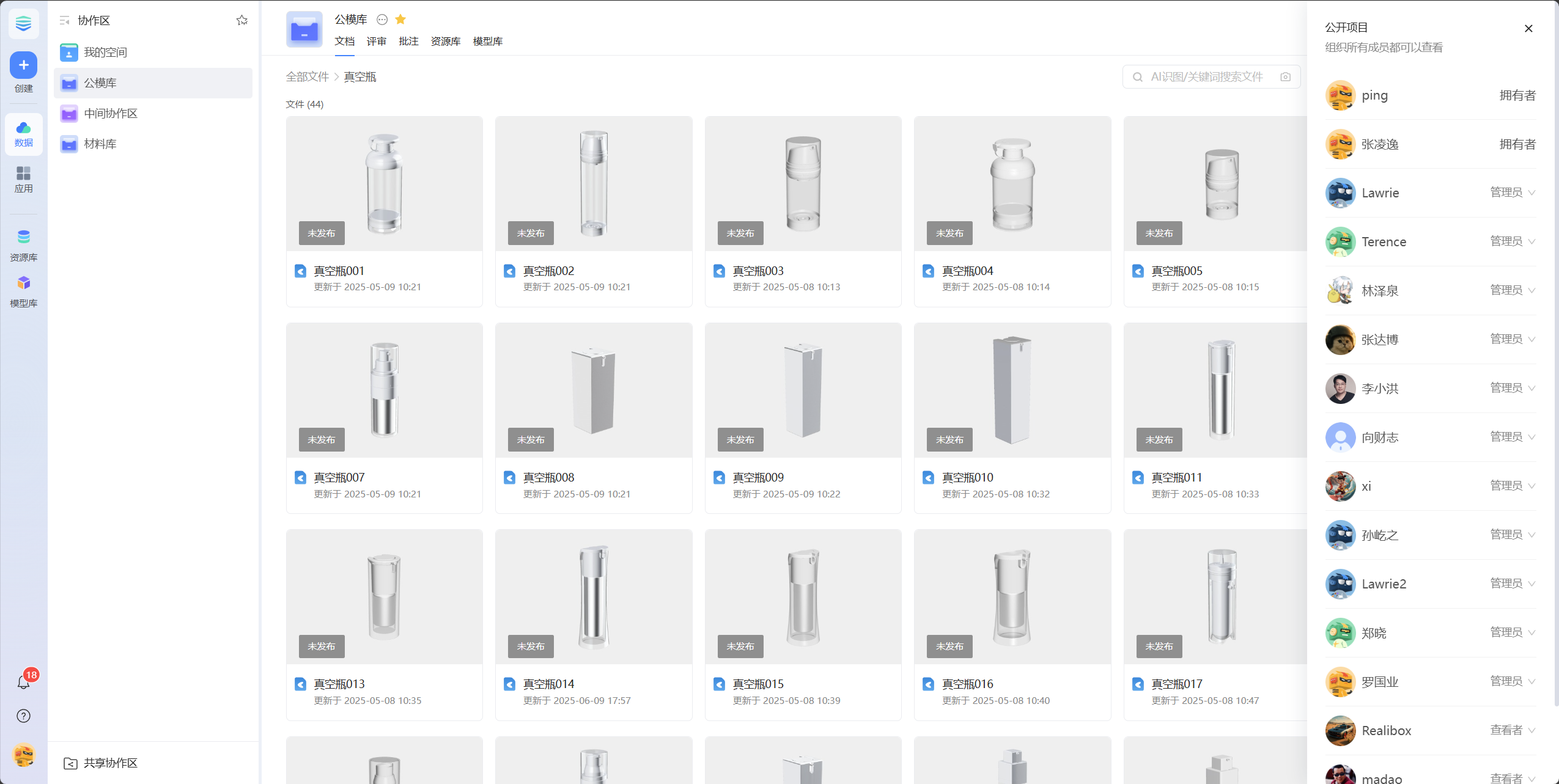This screenshot has height=784, width=1559.
Task: Open the Data cloud section
Action: (x=23, y=134)
